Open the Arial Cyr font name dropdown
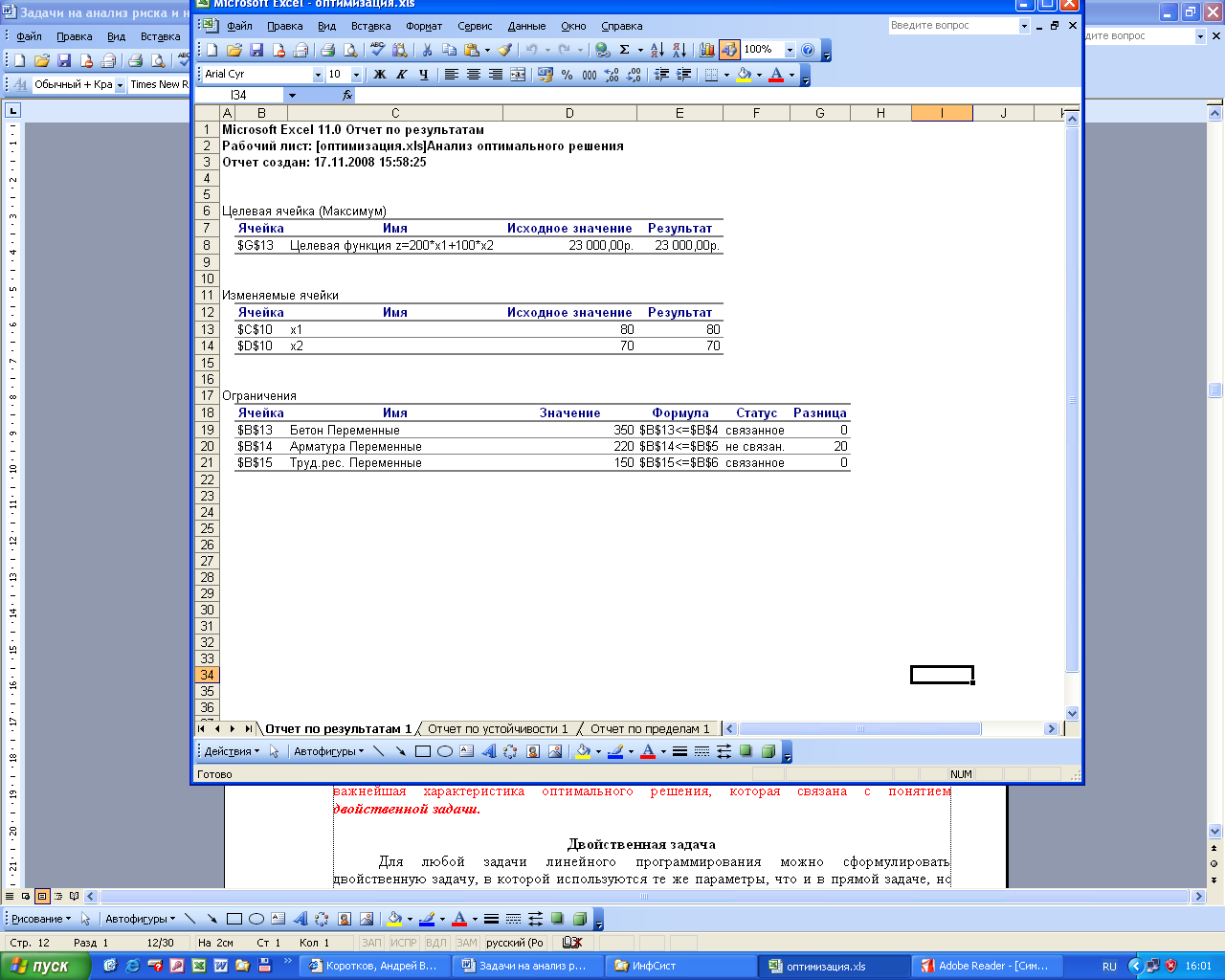Image resolution: width=1225 pixels, height=980 pixels. pos(319,75)
